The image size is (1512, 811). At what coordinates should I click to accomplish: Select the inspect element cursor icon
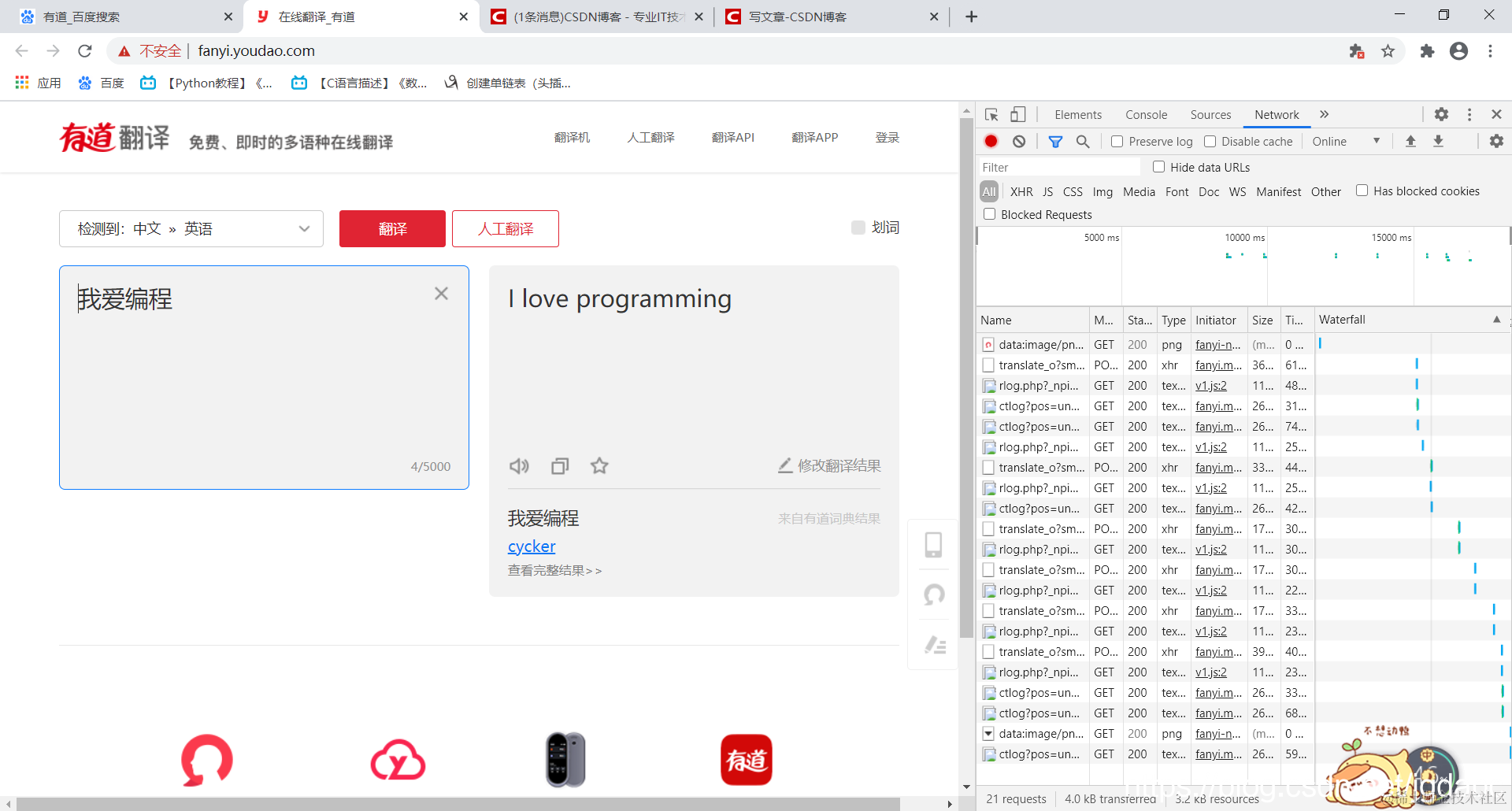tap(991, 114)
